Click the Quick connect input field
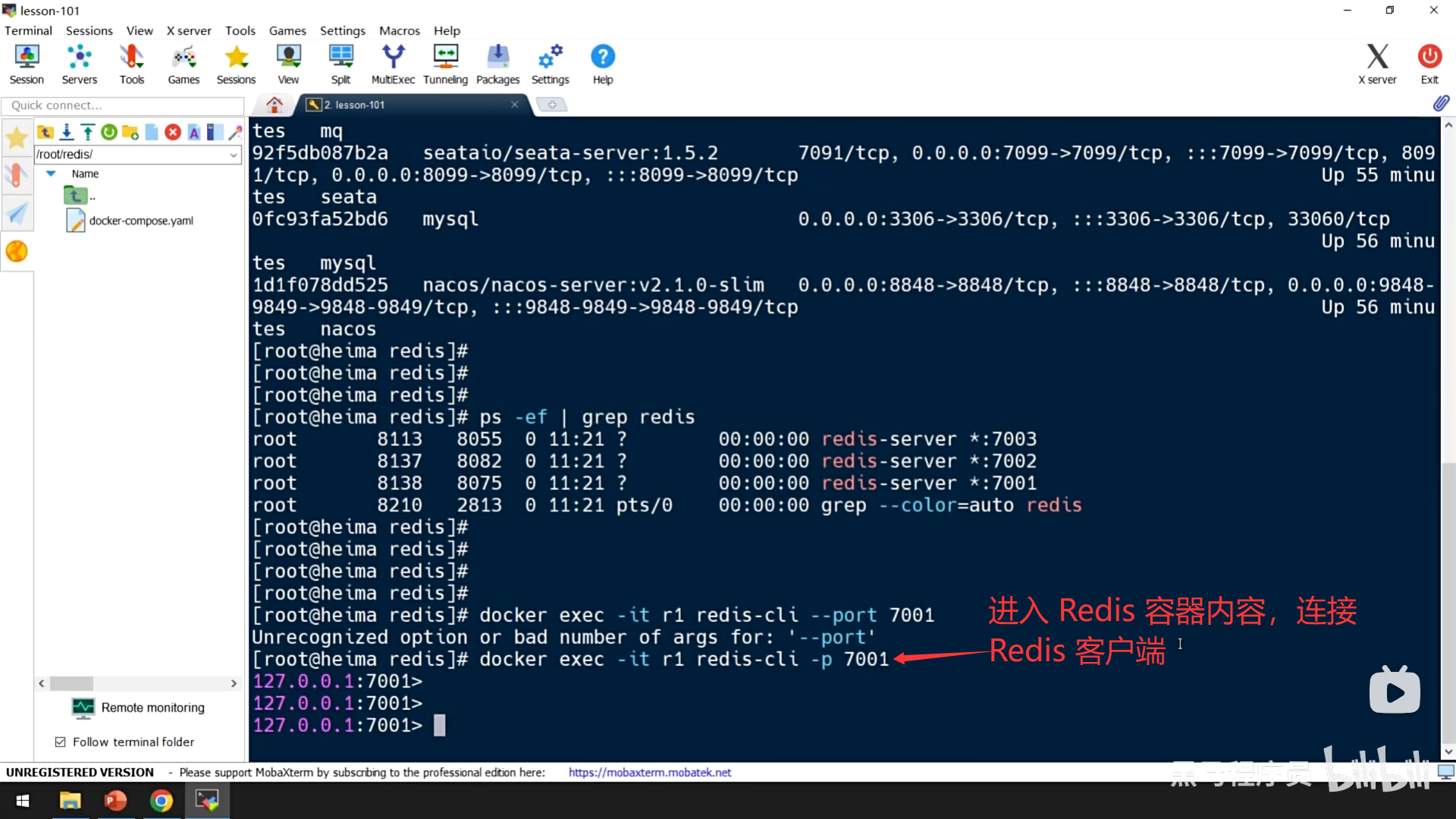This screenshot has width=1456, height=819. pyautogui.click(x=121, y=105)
